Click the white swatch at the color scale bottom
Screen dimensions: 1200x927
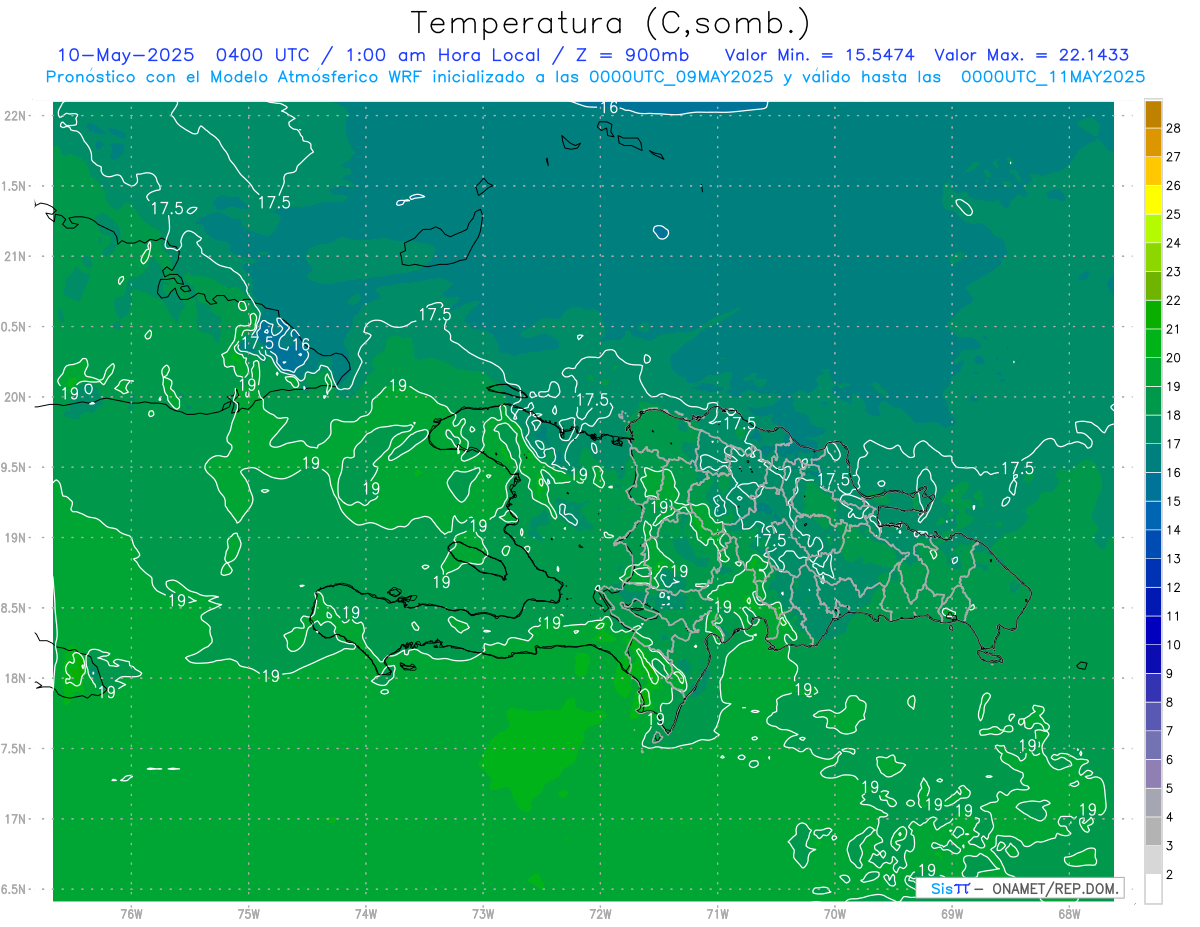tap(1153, 889)
